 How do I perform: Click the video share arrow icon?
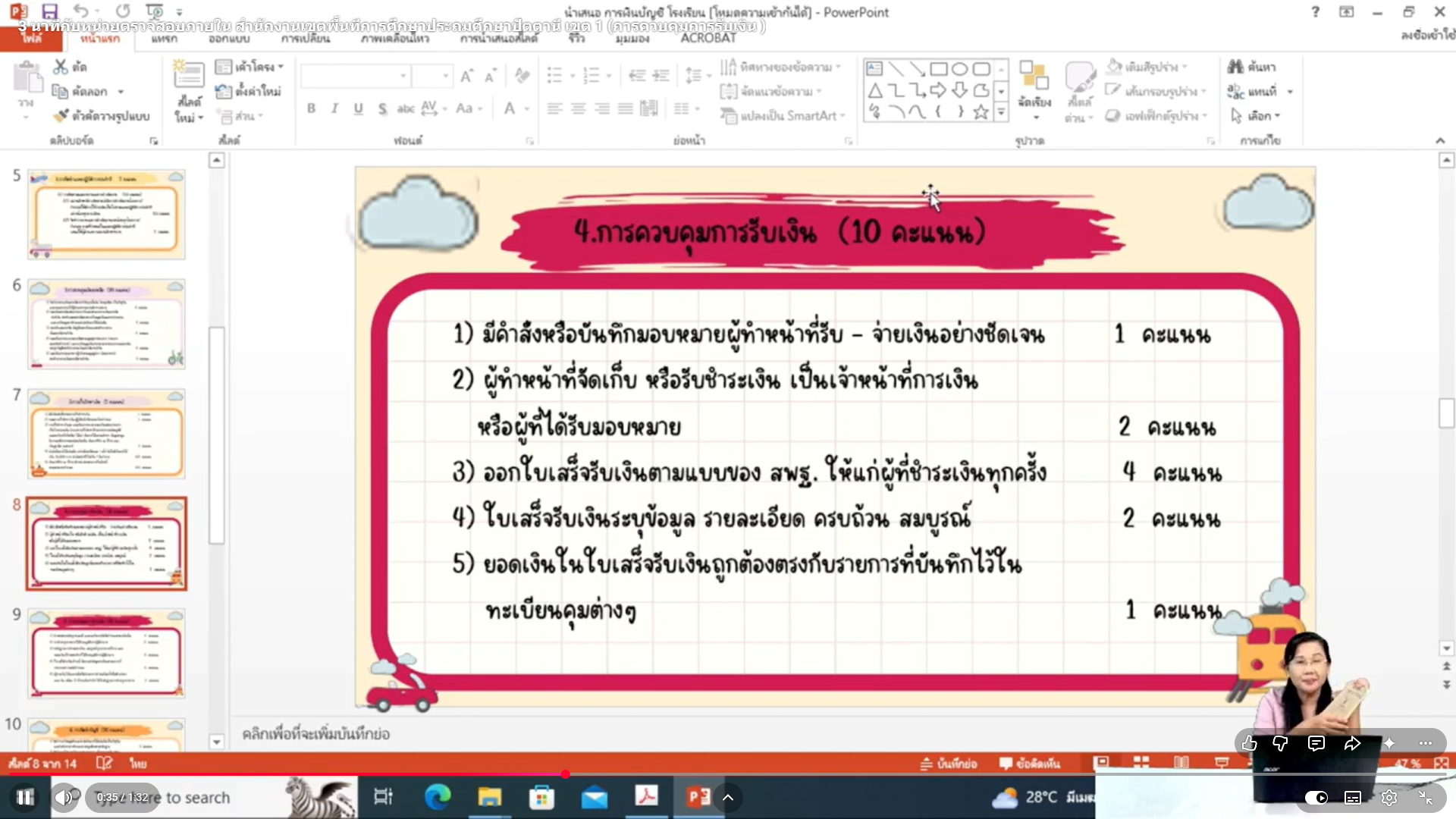1352,744
